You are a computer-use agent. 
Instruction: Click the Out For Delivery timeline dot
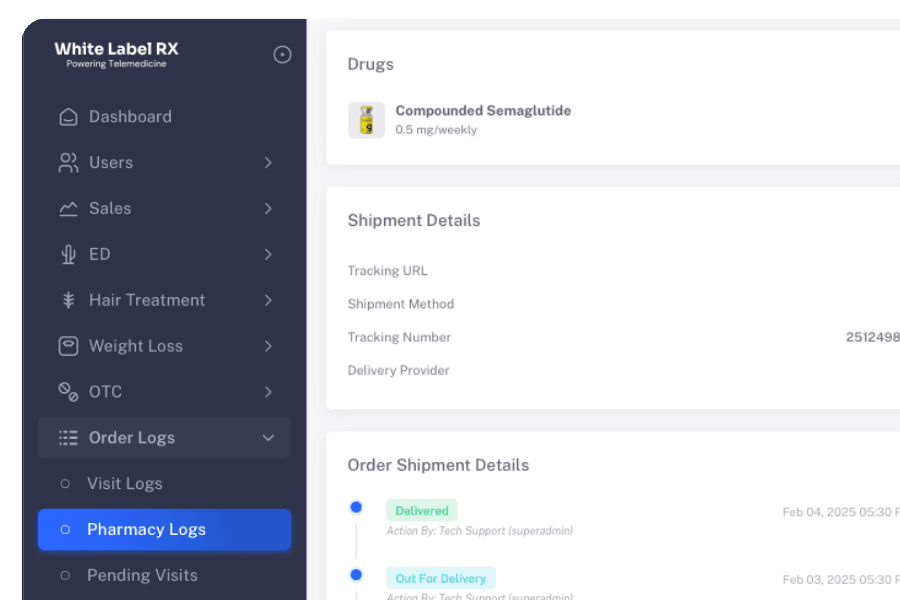[x=356, y=575]
